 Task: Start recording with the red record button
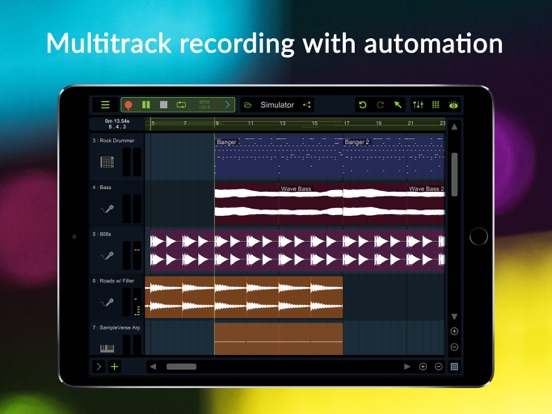(x=128, y=105)
